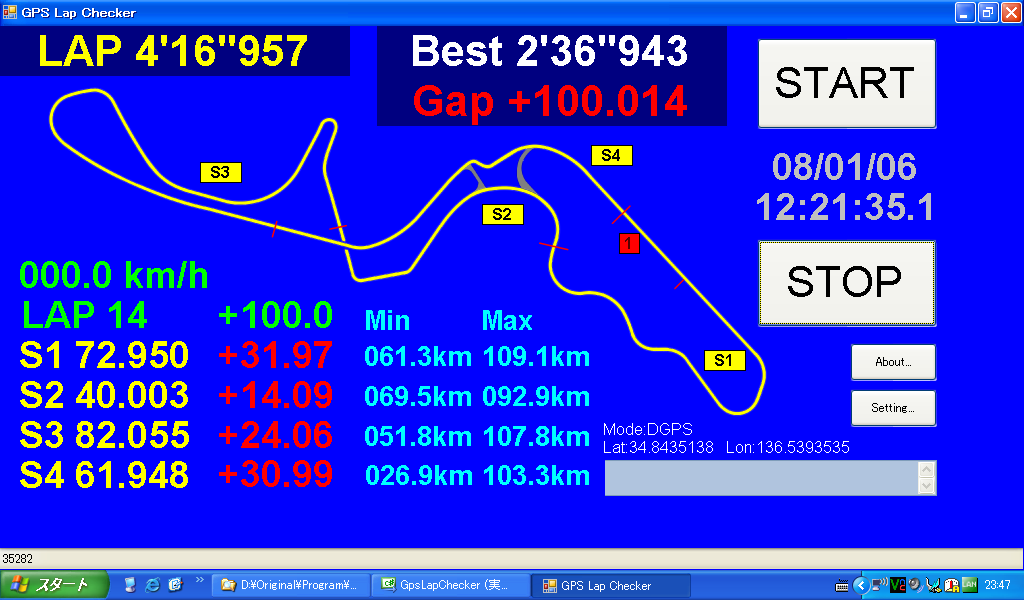Expand the quick launch chevron
1024x600 pixels.
point(198,580)
